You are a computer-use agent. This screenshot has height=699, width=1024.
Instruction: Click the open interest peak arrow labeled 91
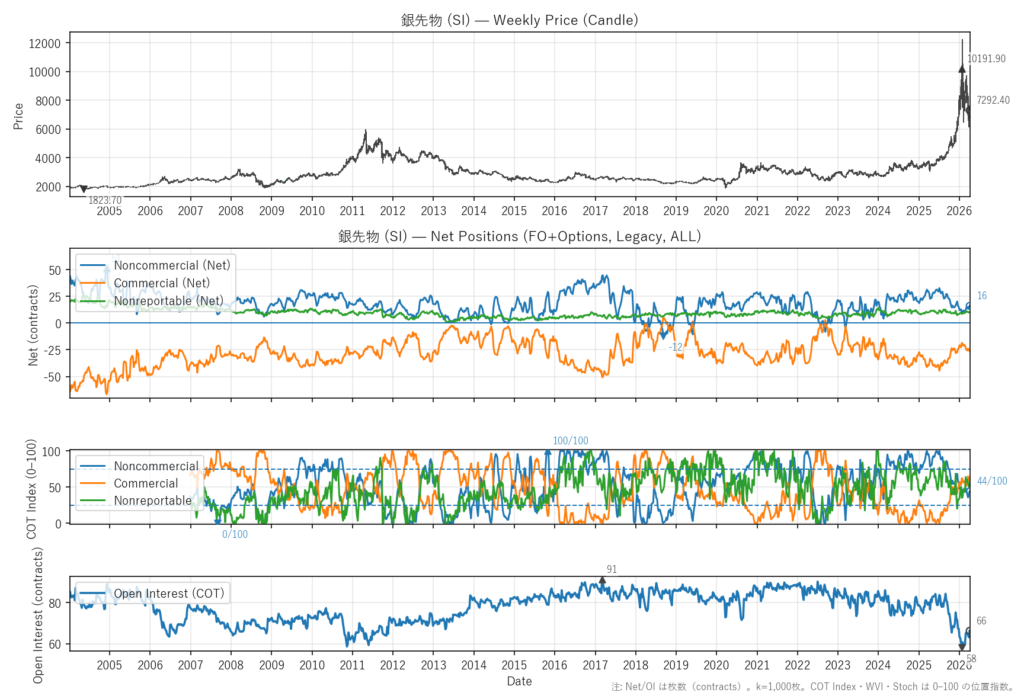pos(602,580)
